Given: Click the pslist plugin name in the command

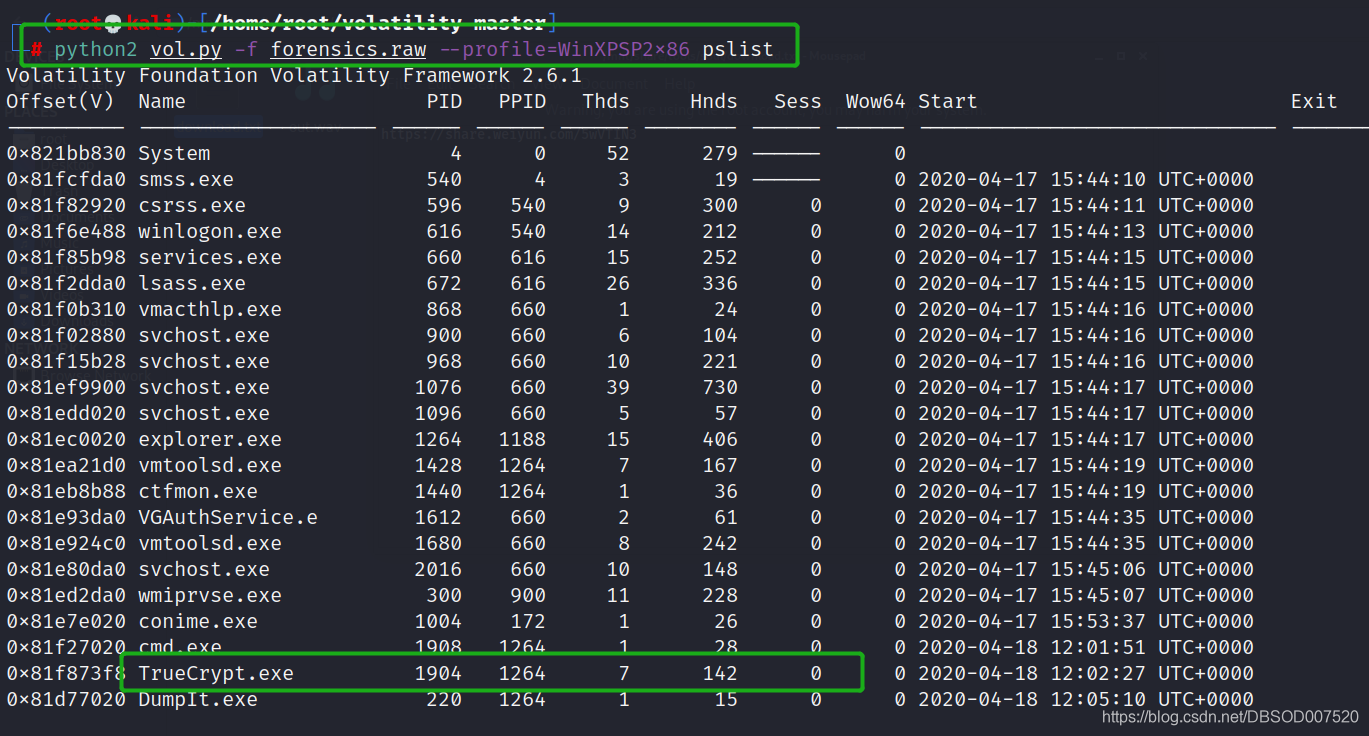Looking at the screenshot, I should pyautogui.click(x=738, y=49).
